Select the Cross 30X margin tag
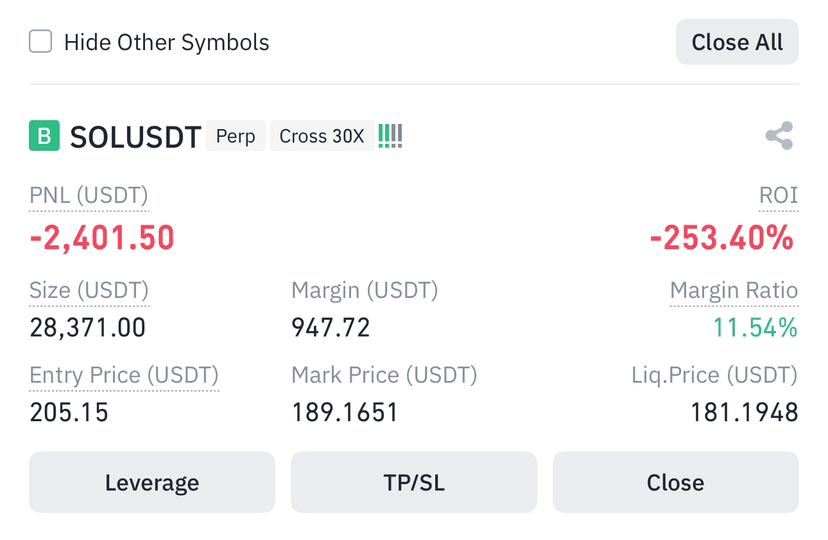 pyautogui.click(x=322, y=136)
